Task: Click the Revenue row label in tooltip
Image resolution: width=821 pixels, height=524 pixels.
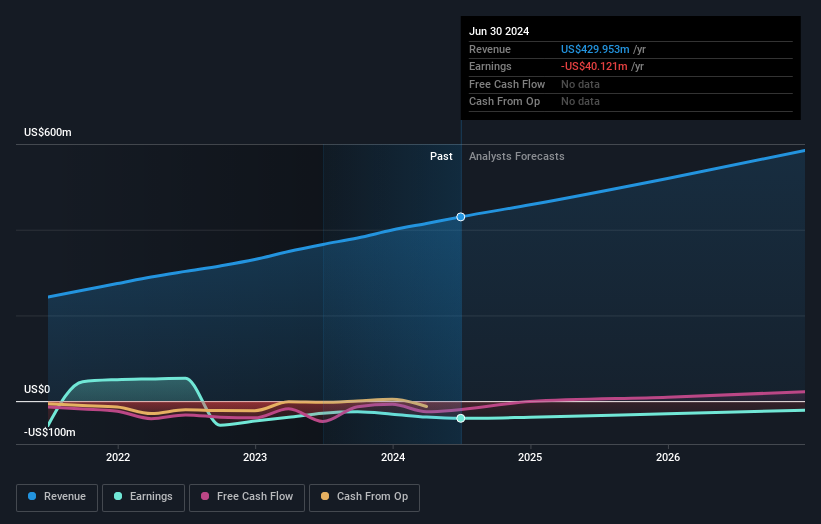Action: 490,49
